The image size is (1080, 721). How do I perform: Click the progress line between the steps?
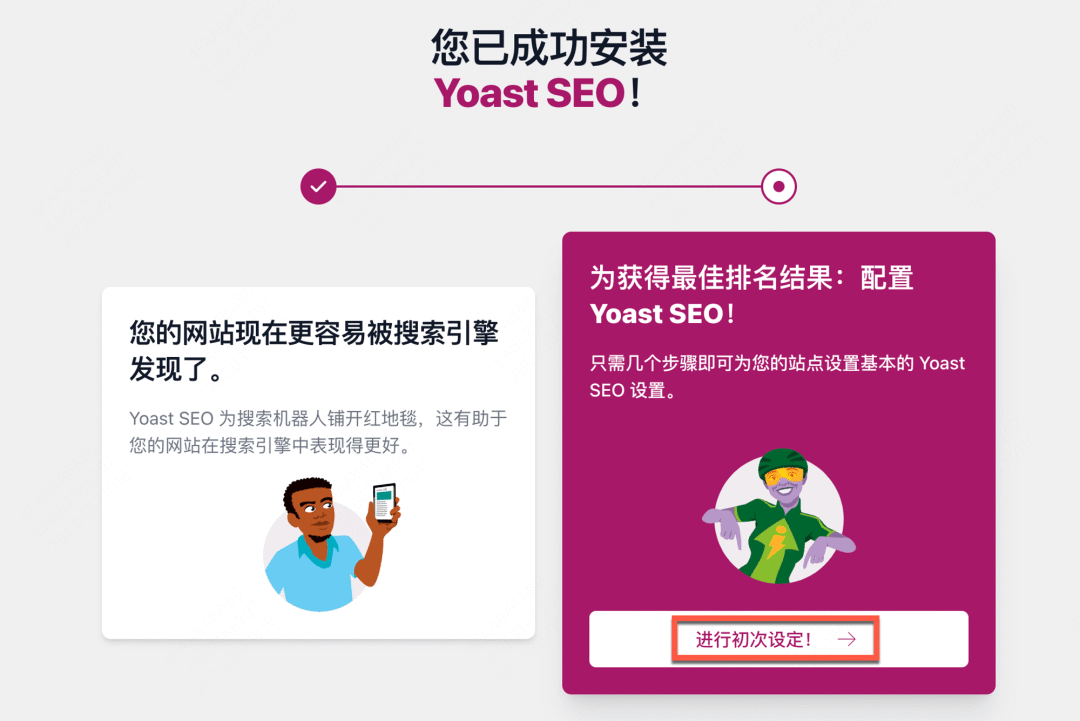548,186
